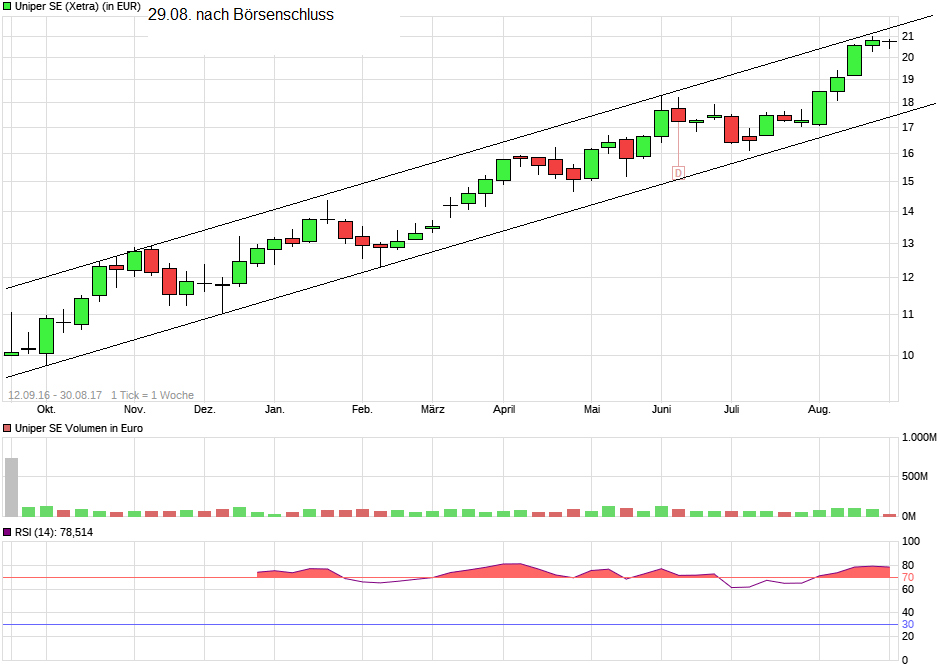Click the 'Aug.' month axis label
Image resolution: width=940 pixels, height=670 pixels.
pyautogui.click(x=820, y=409)
